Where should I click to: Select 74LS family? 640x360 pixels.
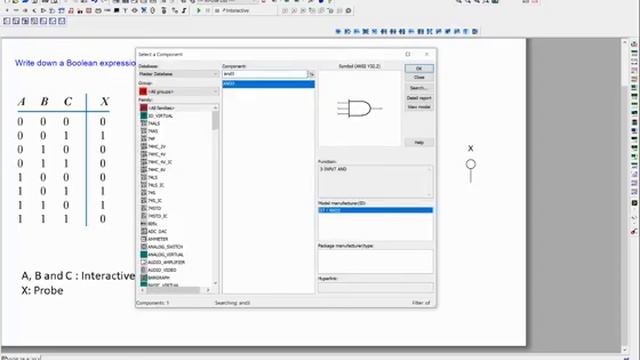153,178
